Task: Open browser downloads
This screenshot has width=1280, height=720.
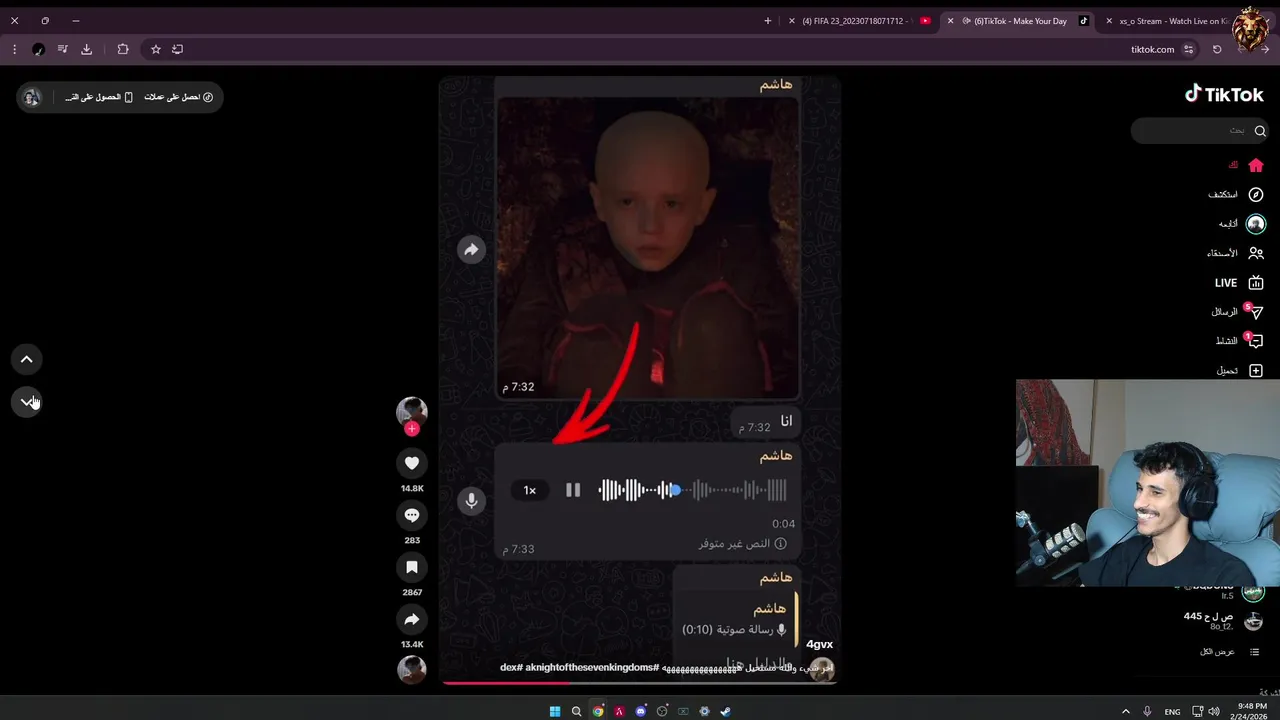Action: click(87, 49)
